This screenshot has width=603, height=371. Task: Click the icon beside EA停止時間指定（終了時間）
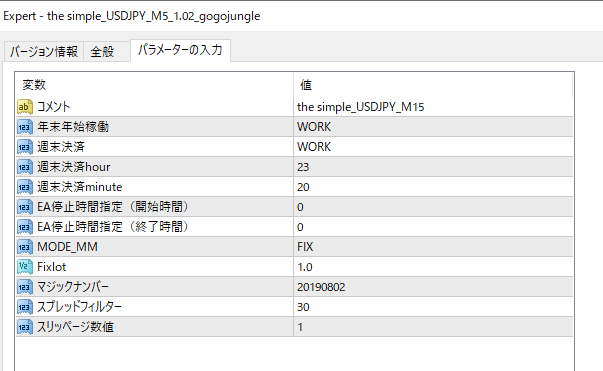coord(25,227)
